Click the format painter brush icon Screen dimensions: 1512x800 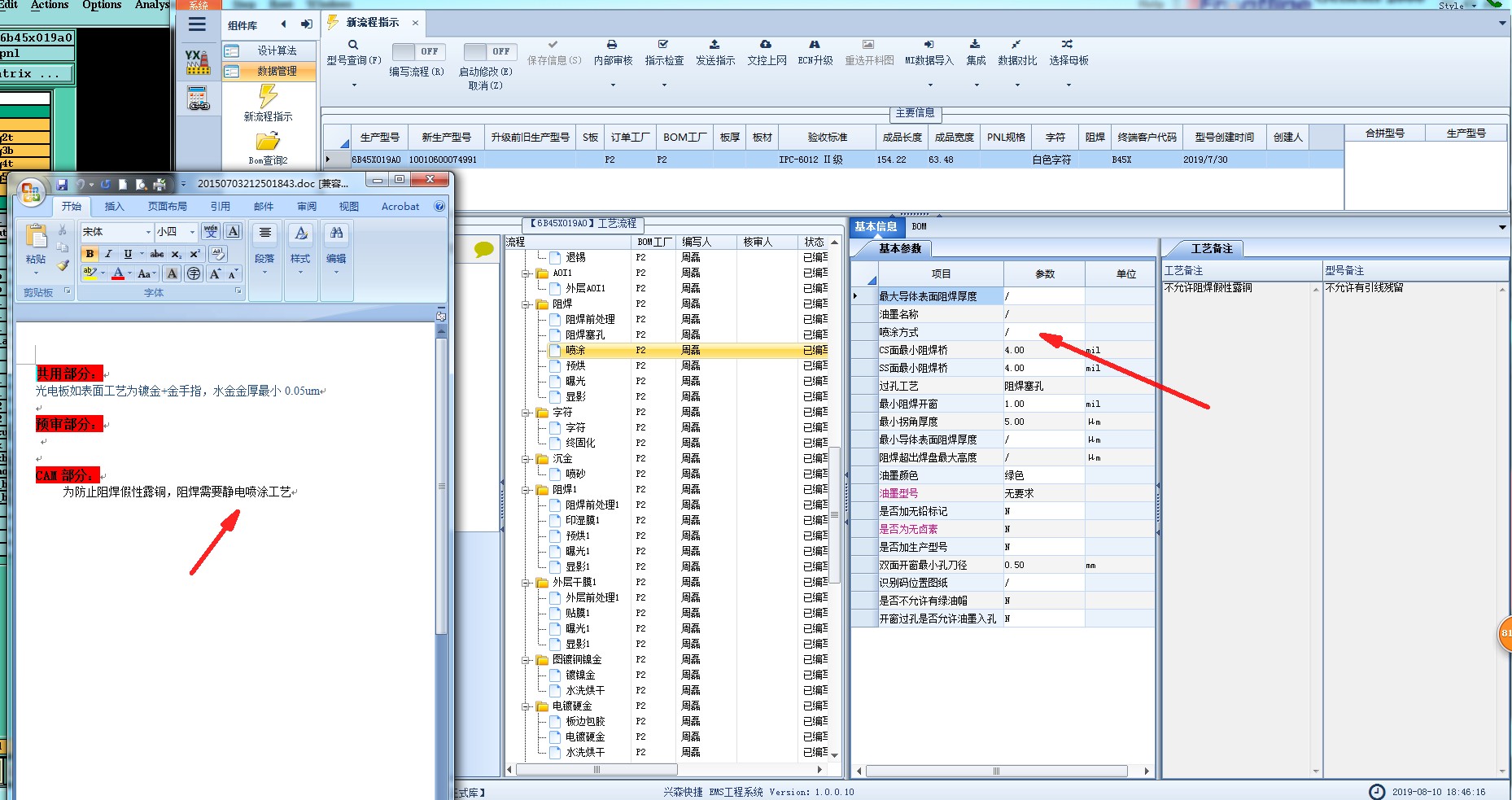[63, 265]
